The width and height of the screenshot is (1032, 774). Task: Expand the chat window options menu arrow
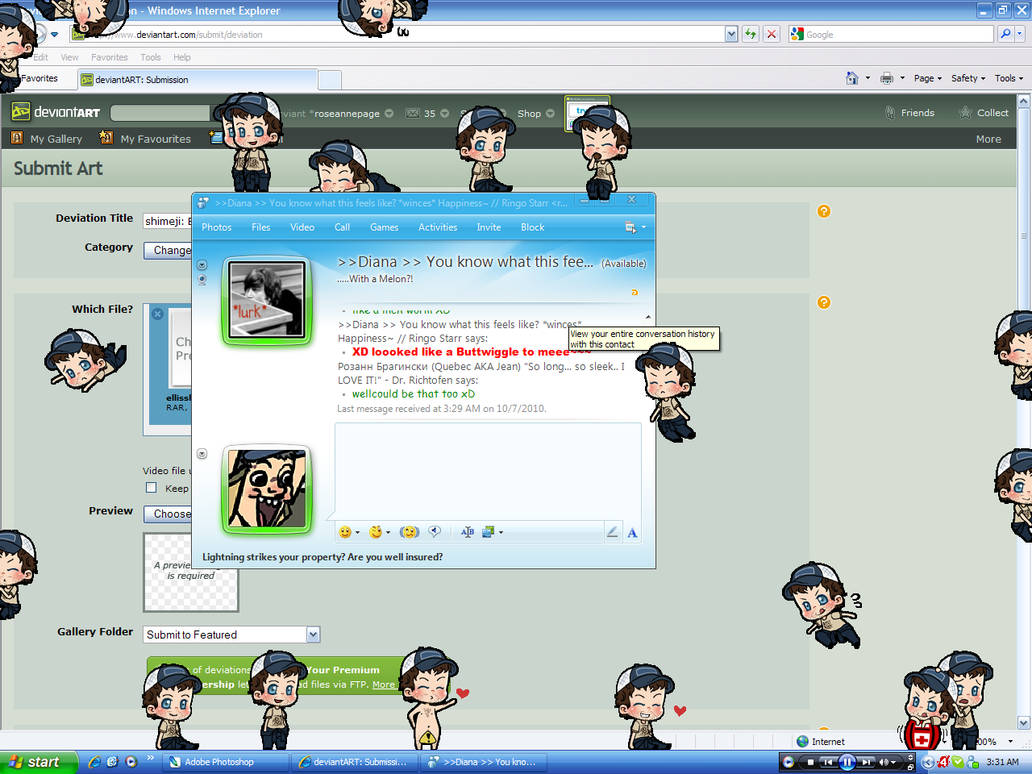pyautogui.click(x=644, y=227)
